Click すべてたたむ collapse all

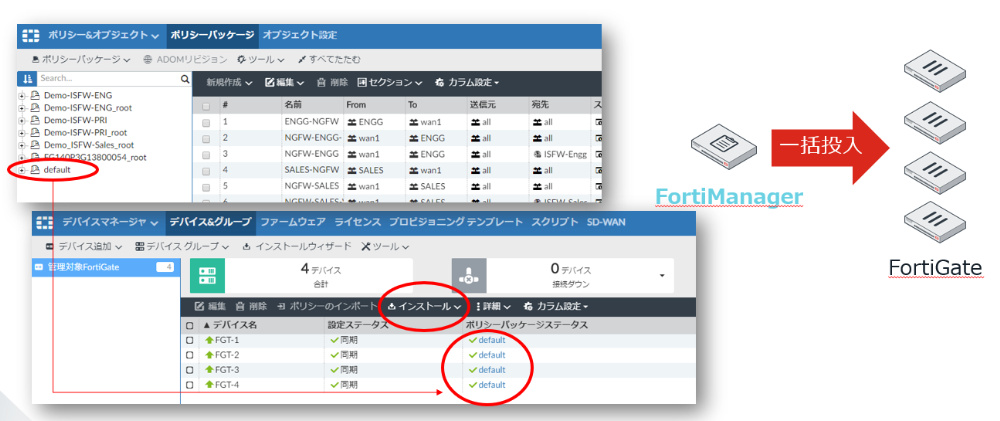pos(329,59)
